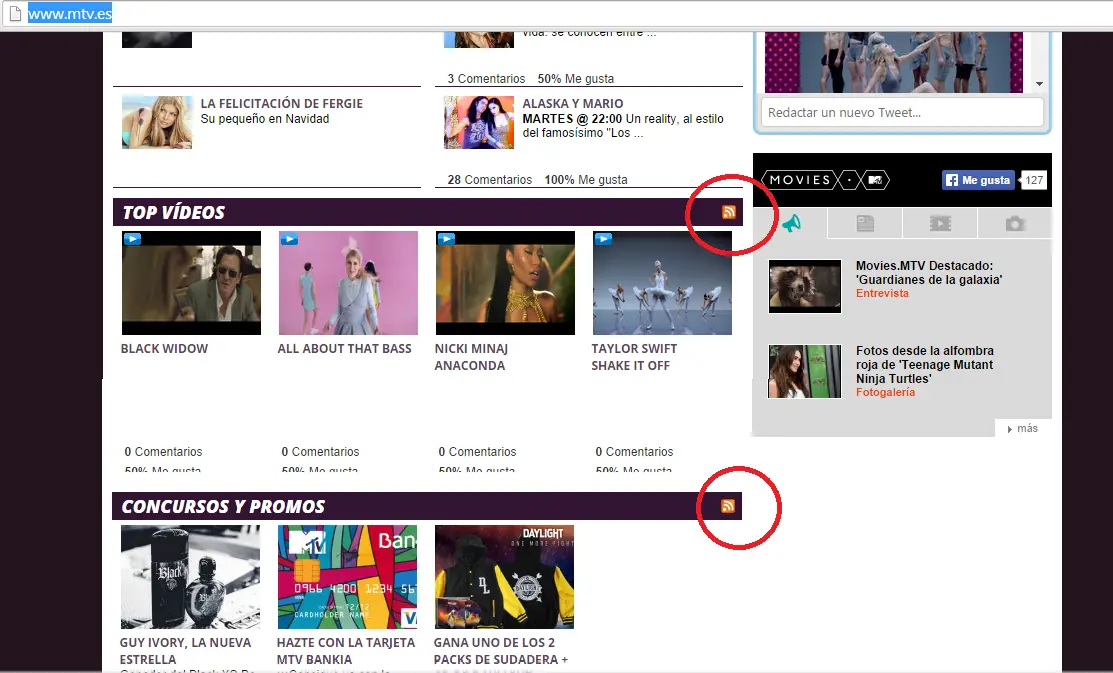The image size is (1113, 673).
Task: Click the page icon in the address bar
Action: click(x=15, y=13)
